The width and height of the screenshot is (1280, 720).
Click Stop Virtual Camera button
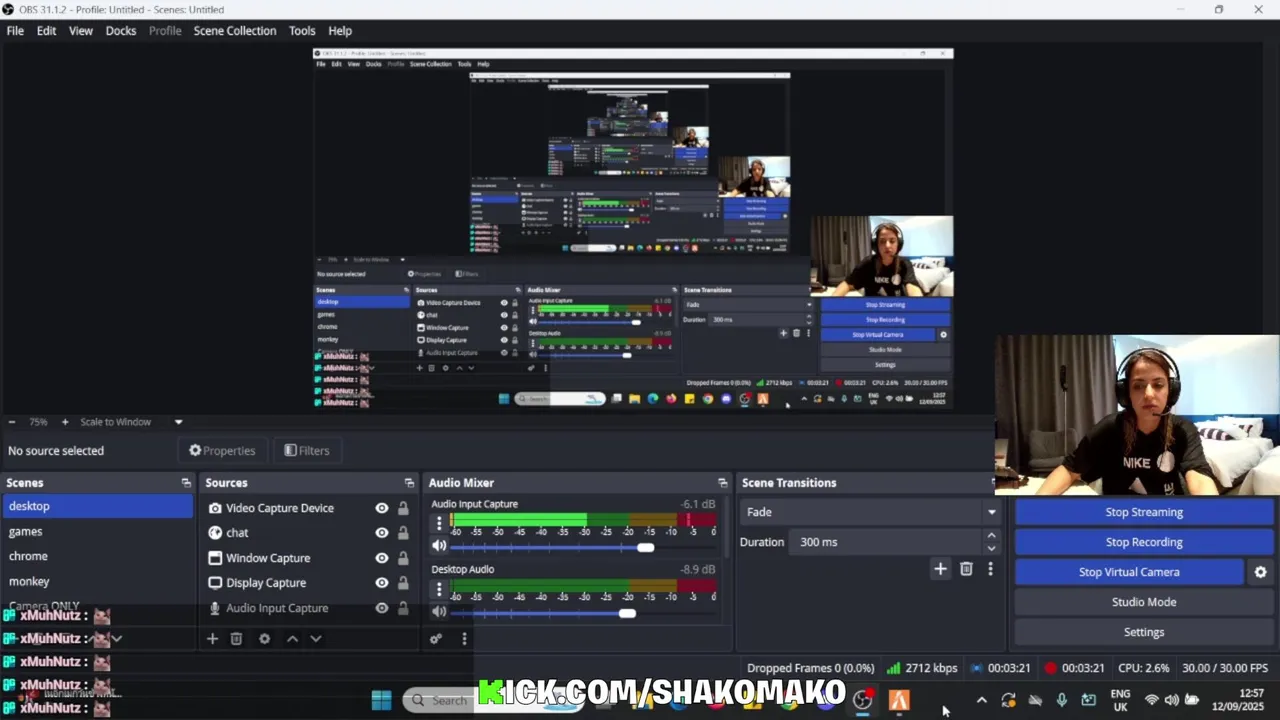[x=1129, y=572]
